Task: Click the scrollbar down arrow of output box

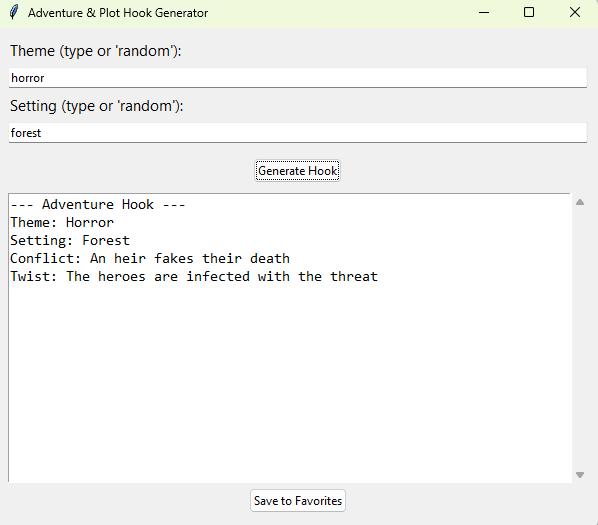Action: tap(580, 475)
